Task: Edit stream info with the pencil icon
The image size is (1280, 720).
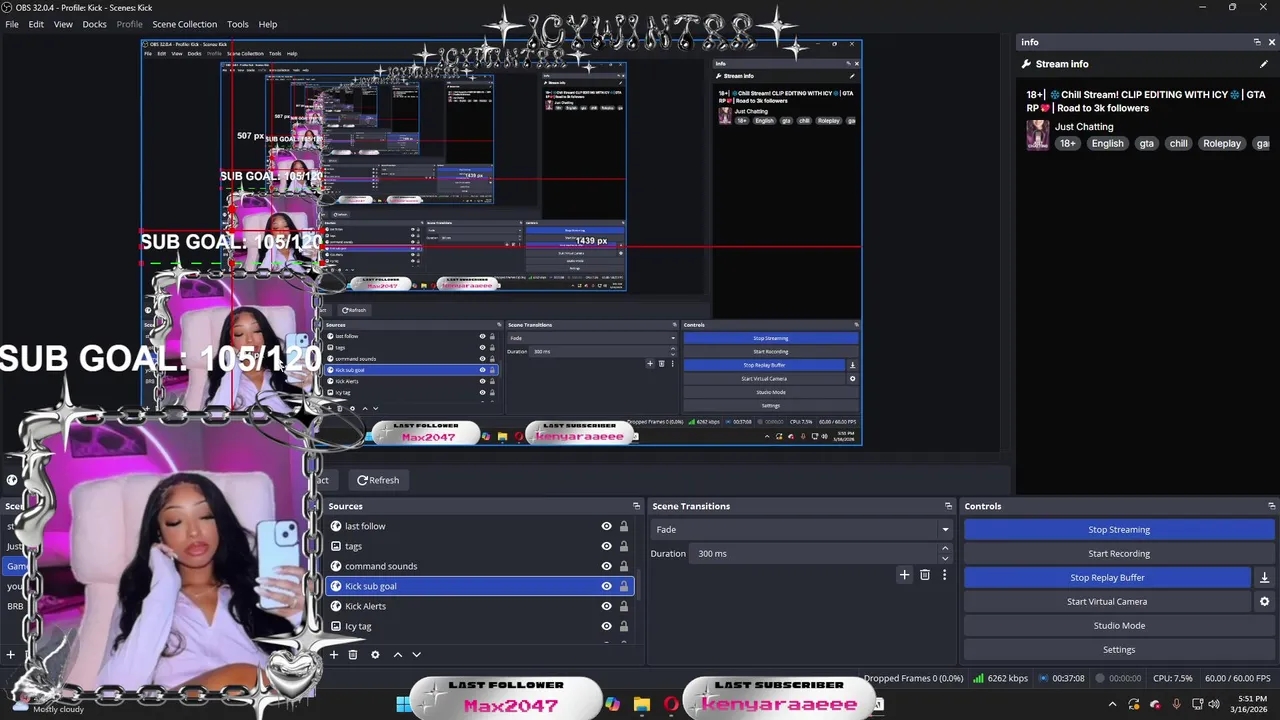Action: pyautogui.click(x=1264, y=64)
